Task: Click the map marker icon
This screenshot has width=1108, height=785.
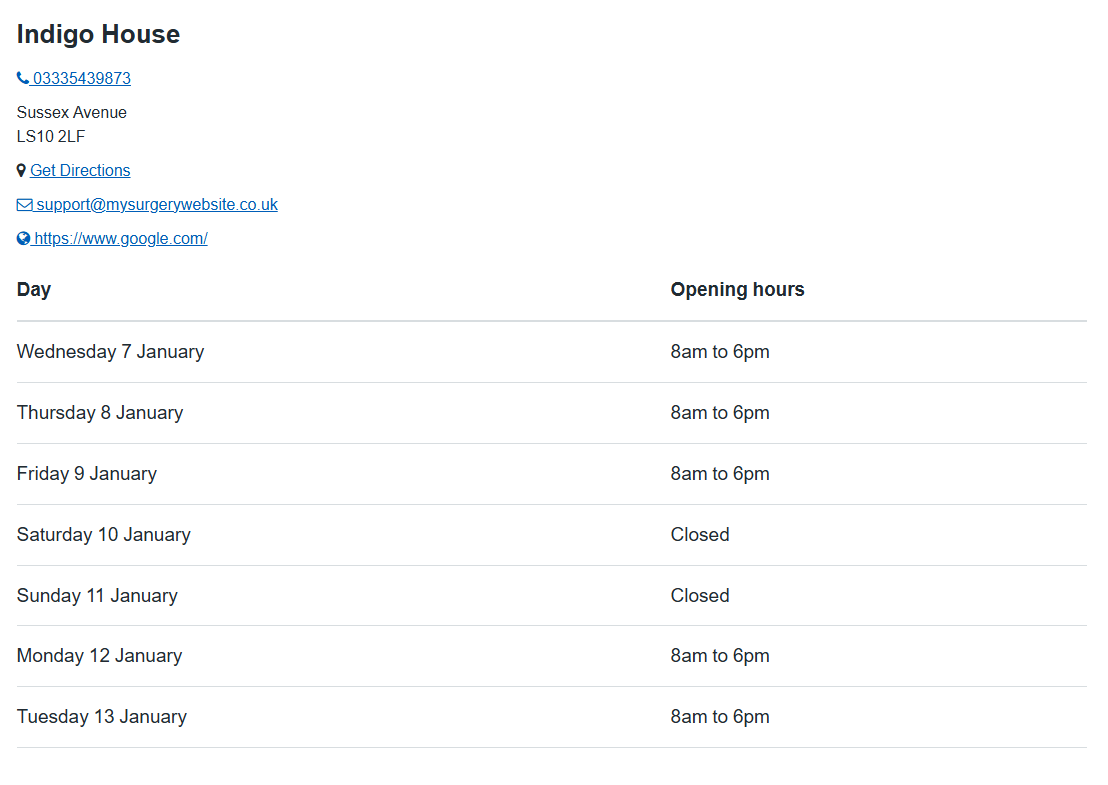Action: 21,171
